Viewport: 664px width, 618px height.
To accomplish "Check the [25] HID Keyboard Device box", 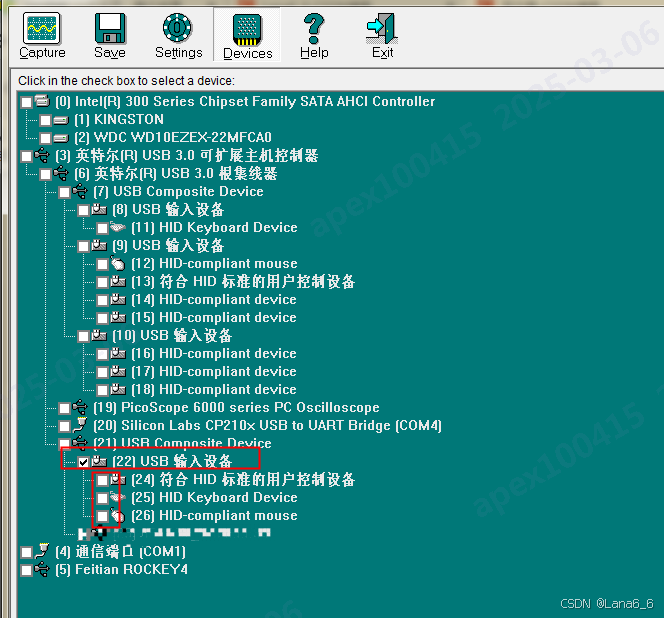I will coord(102,498).
